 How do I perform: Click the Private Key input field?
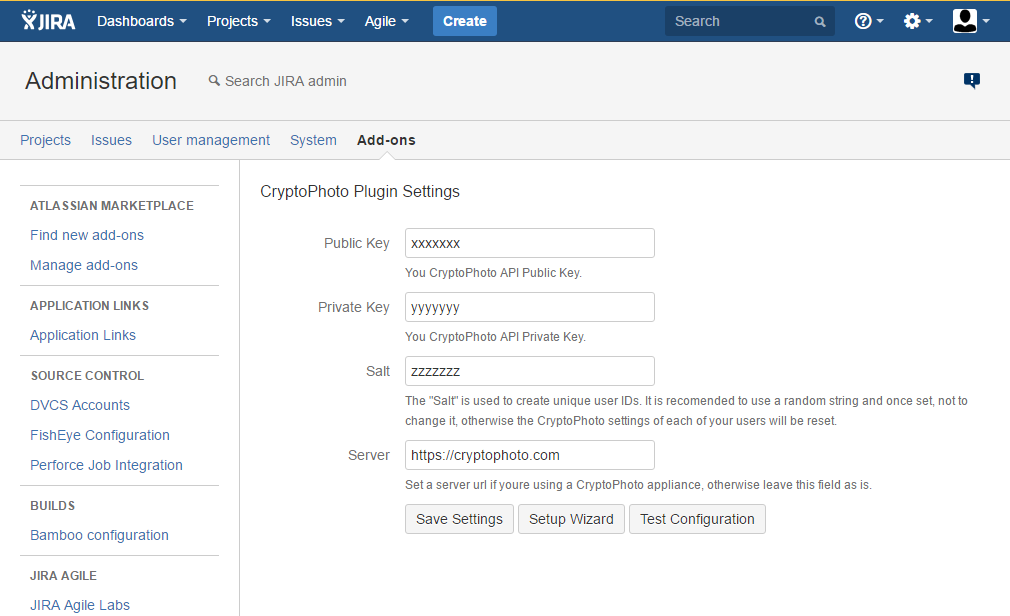coord(529,307)
